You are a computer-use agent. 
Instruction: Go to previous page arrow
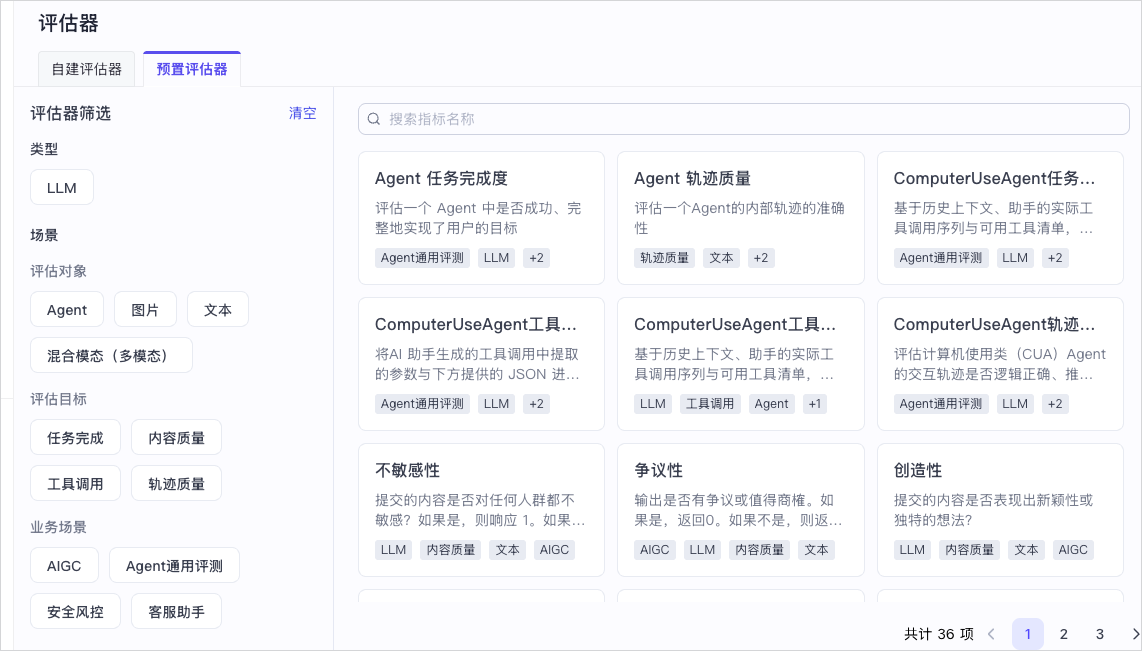coord(991,634)
